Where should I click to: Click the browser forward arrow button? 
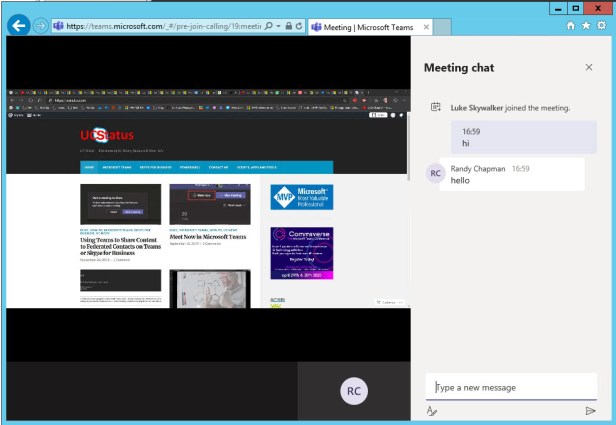[x=38, y=25]
